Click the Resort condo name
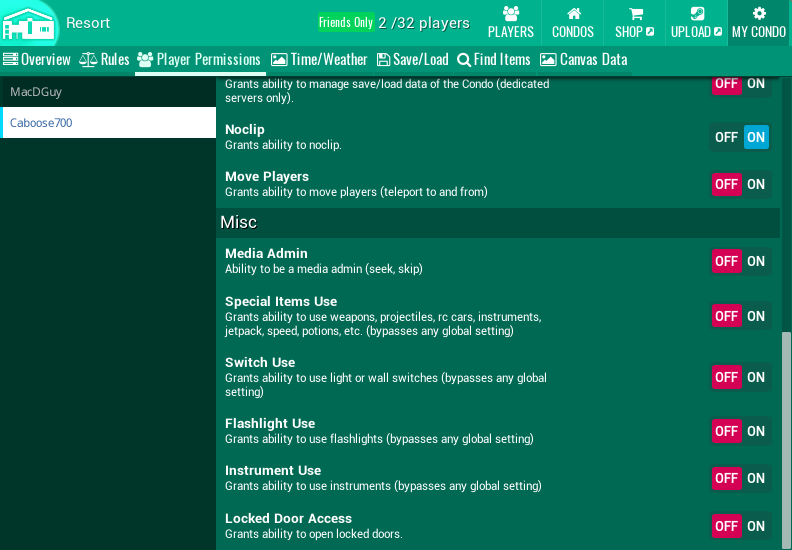 coord(88,23)
